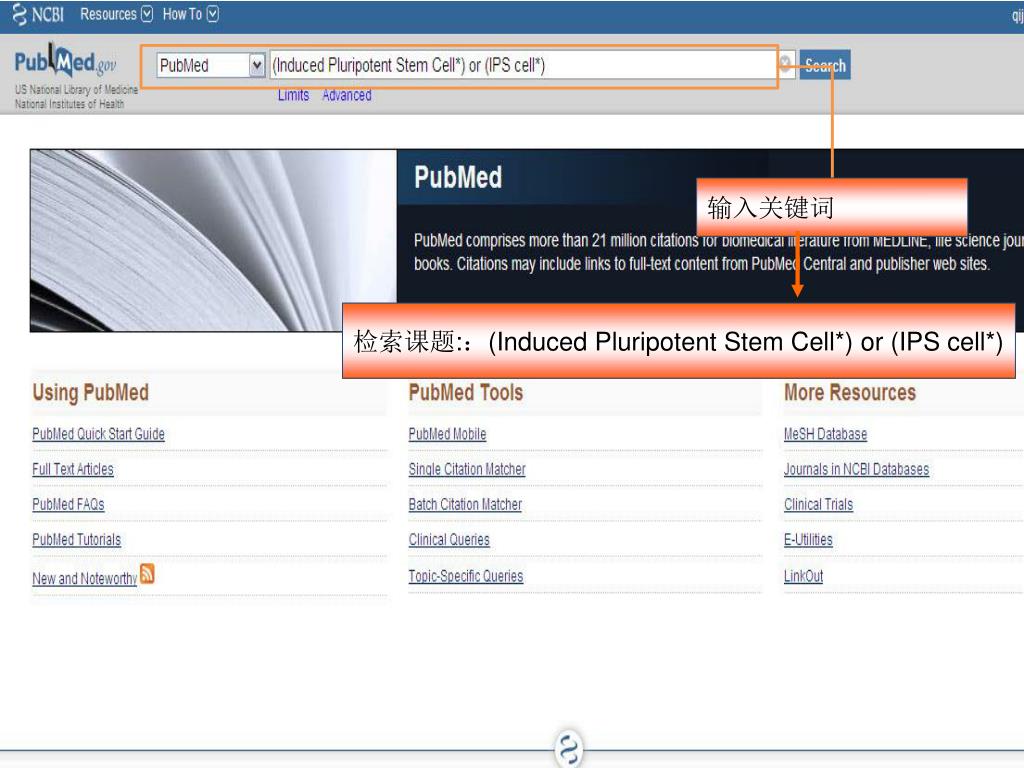The width and height of the screenshot is (1024, 768).
Task: Click the Search button
Action: (825, 65)
